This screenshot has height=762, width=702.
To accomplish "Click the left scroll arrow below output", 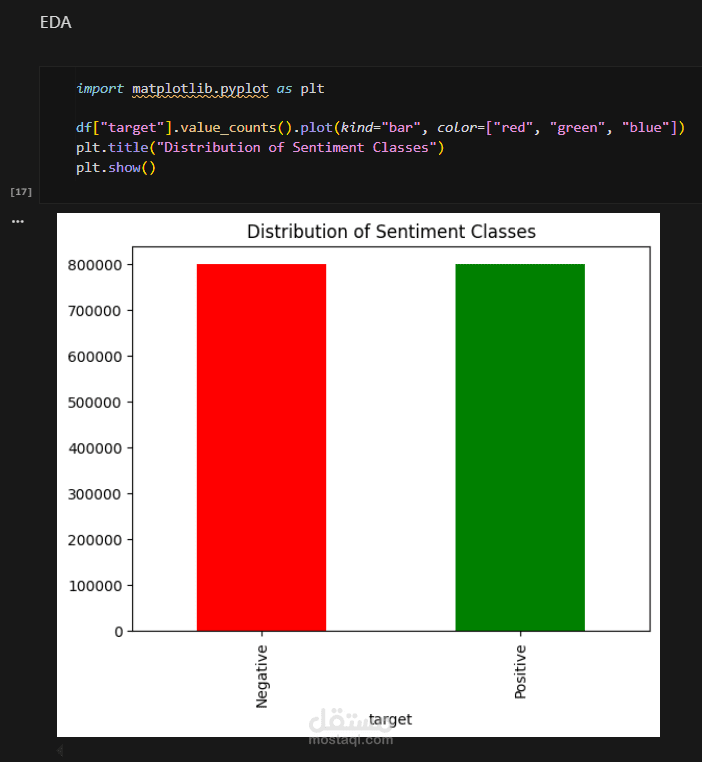I will click(x=59, y=749).
